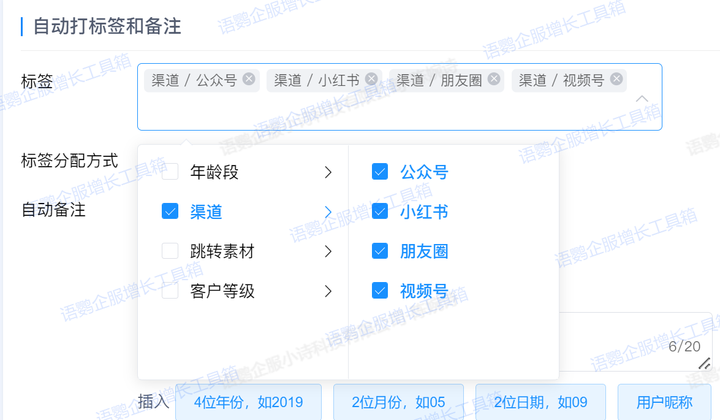Insert 4位年份 placeholder

pyautogui.click(x=248, y=402)
